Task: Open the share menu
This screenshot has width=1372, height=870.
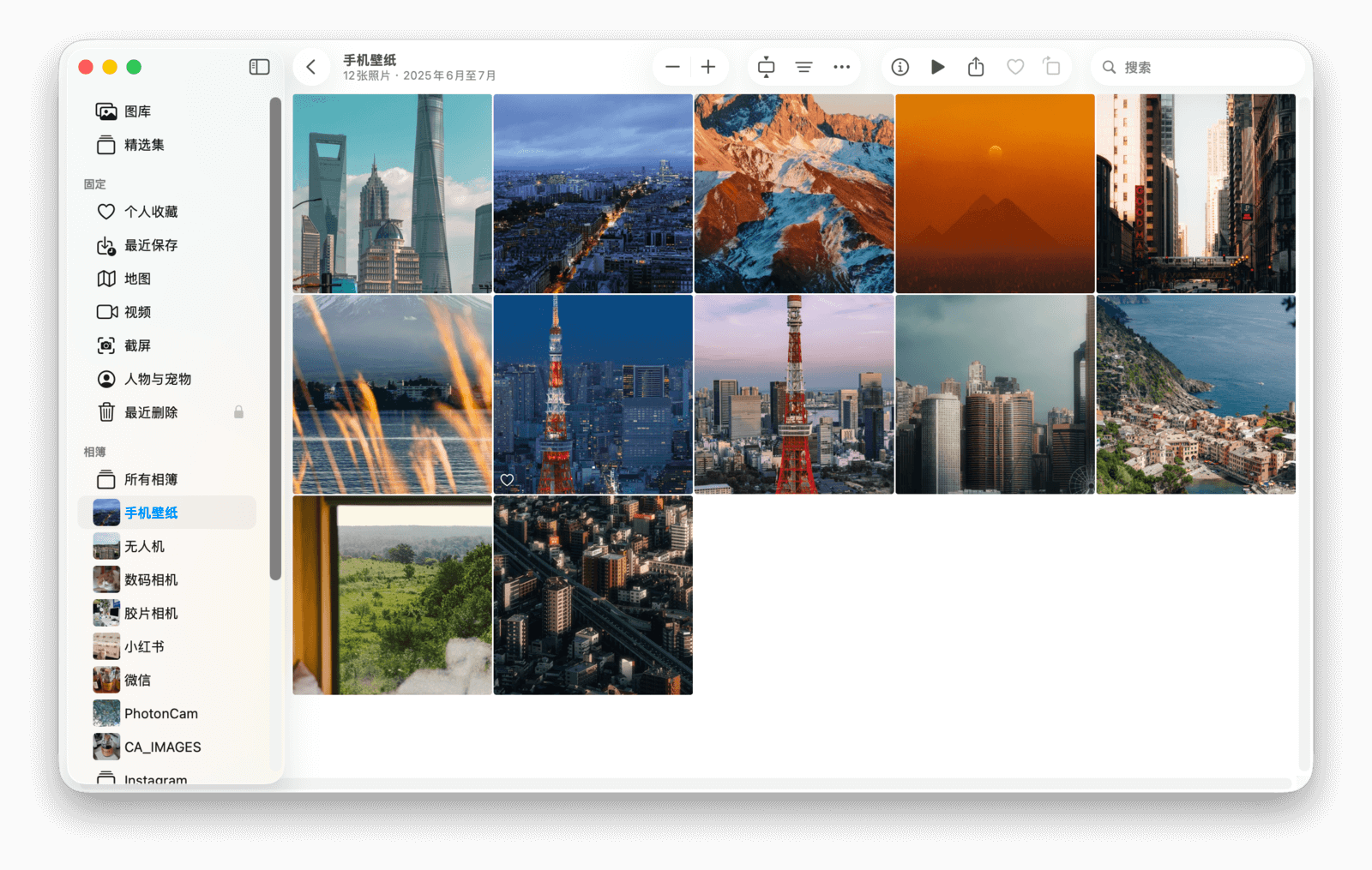Action: point(976,67)
